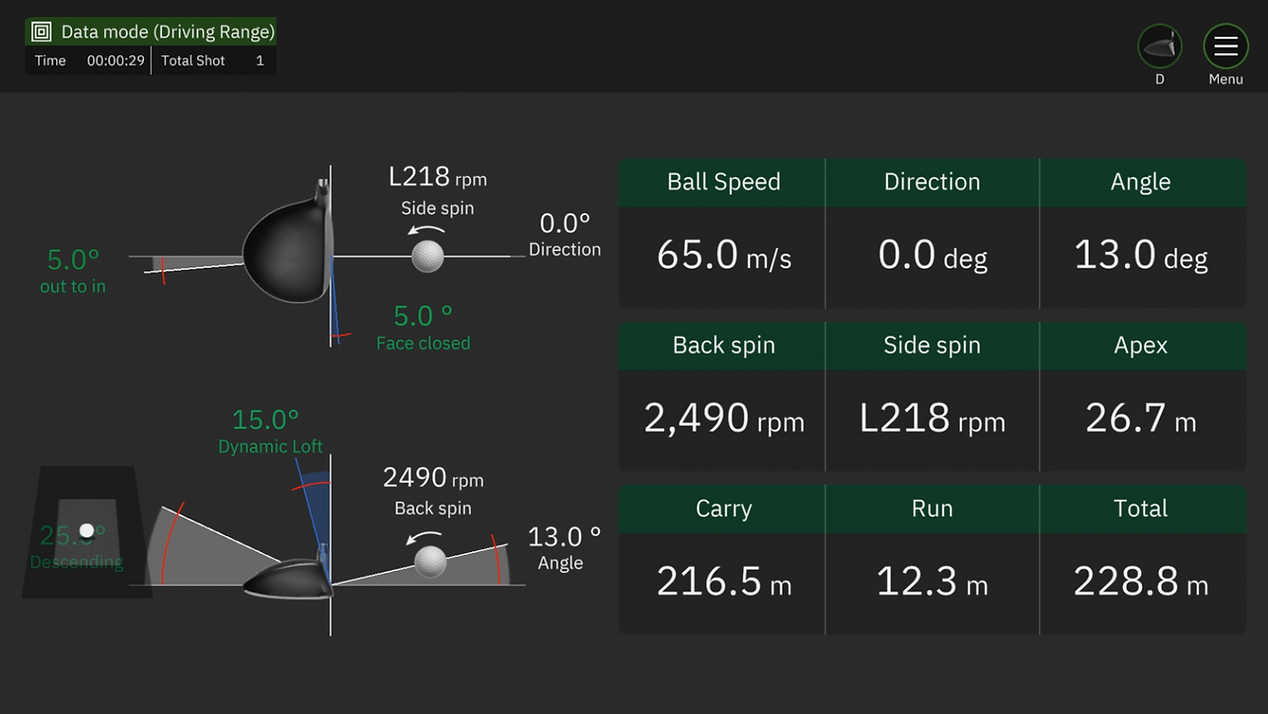Select the Direction data tile
This screenshot has width=1268, height=714.
pos(932,234)
